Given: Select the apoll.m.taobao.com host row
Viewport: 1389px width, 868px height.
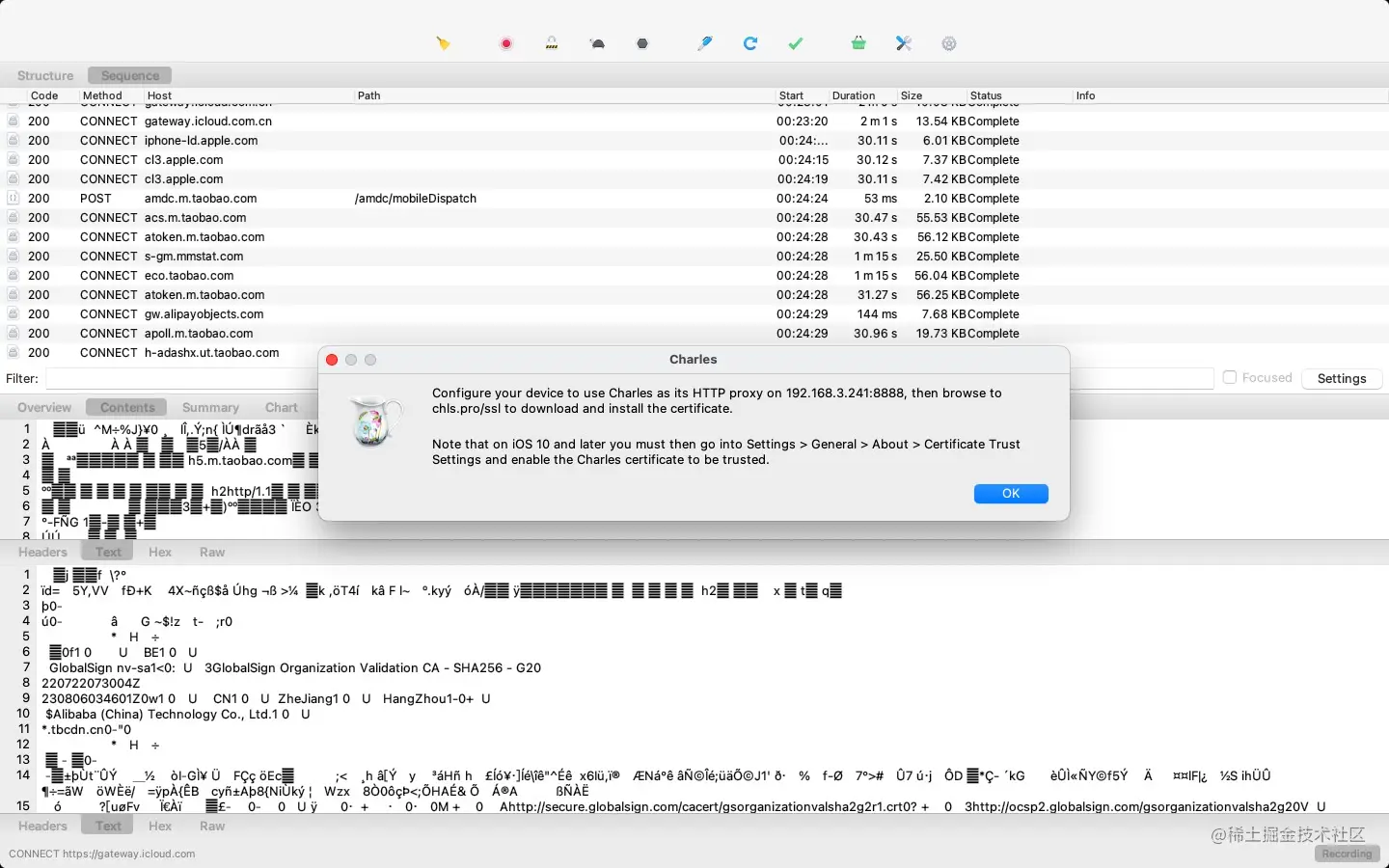Looking at the screenshot, I should (199, 334).
